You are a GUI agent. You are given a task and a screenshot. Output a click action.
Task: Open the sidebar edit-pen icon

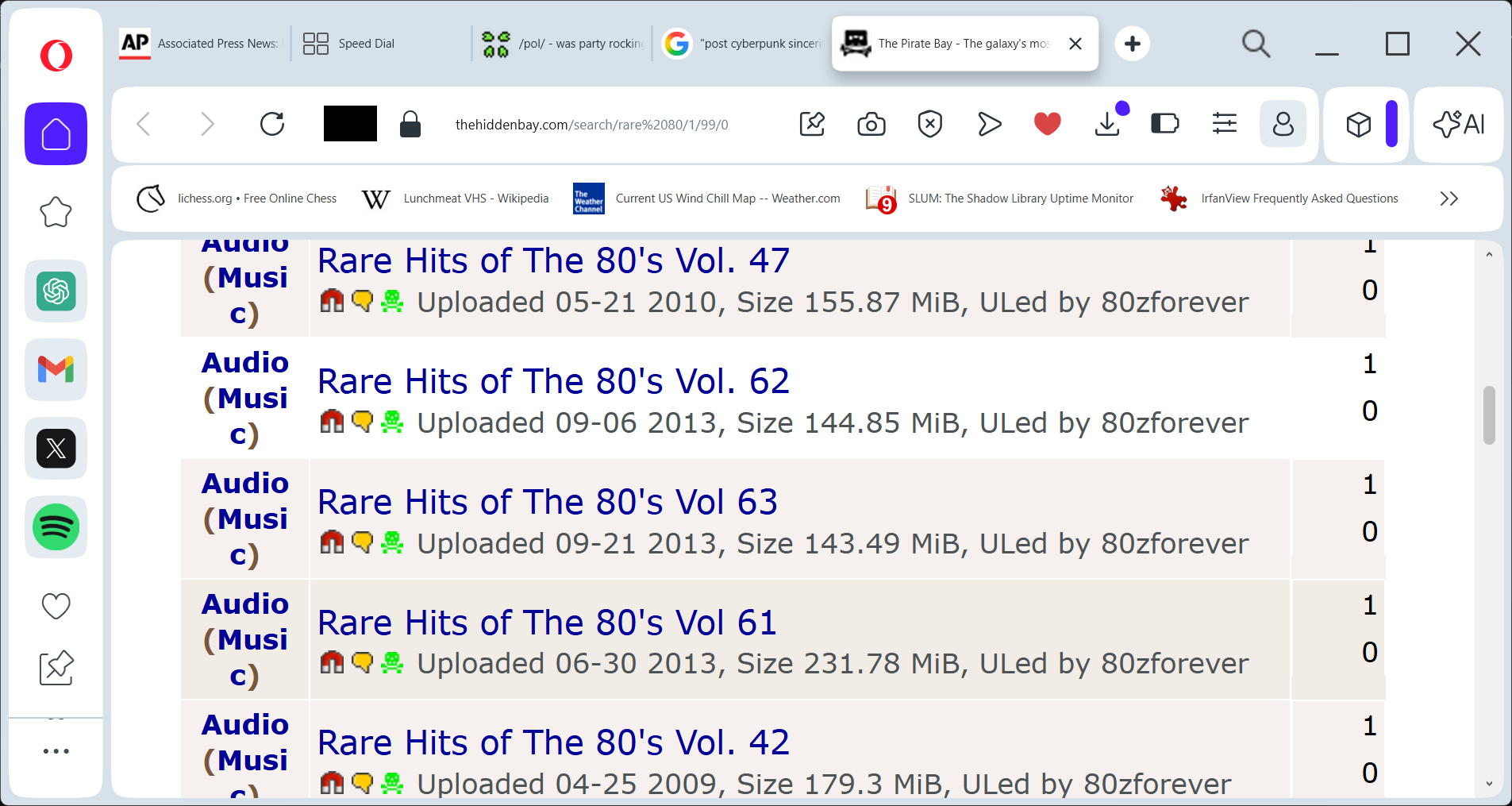click(56, 668)
